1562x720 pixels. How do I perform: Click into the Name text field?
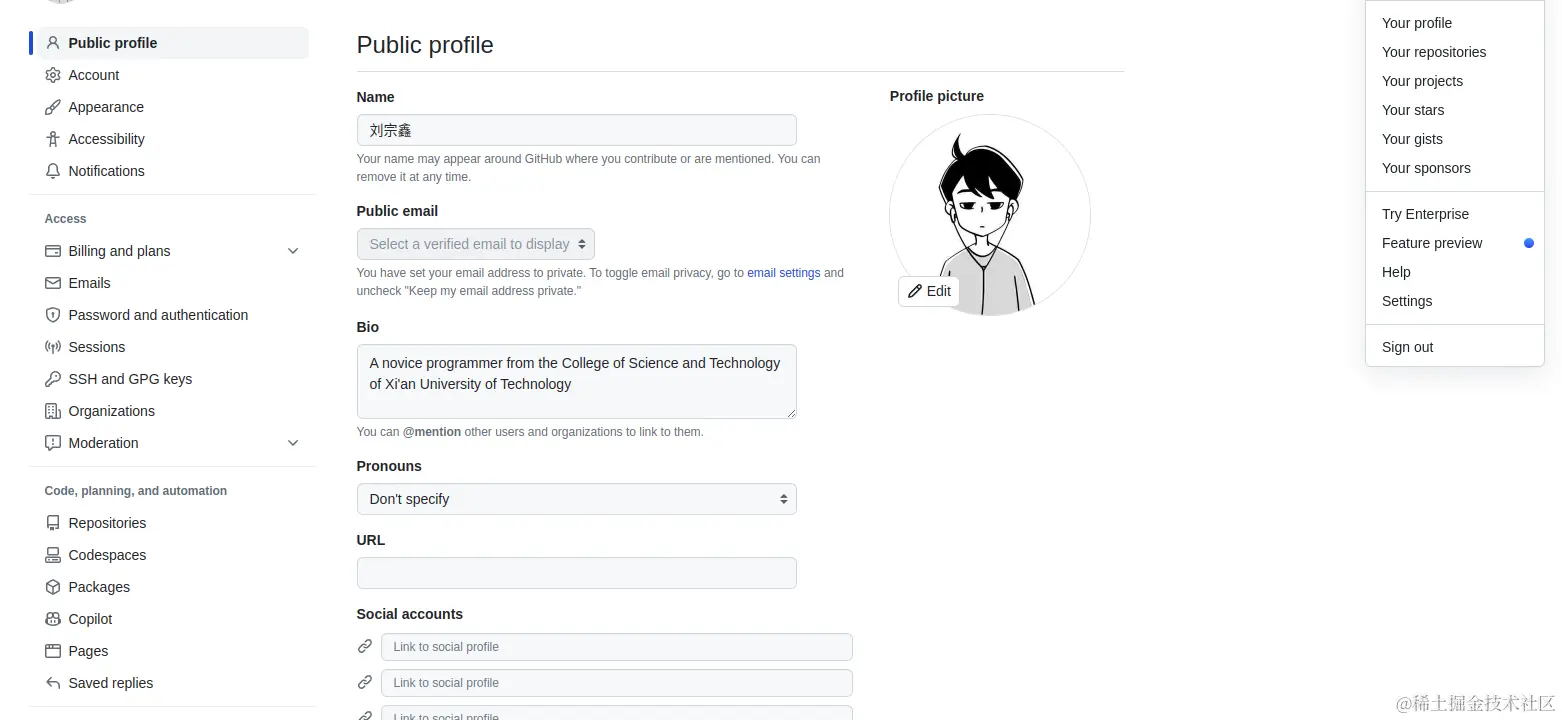(576, 130)
